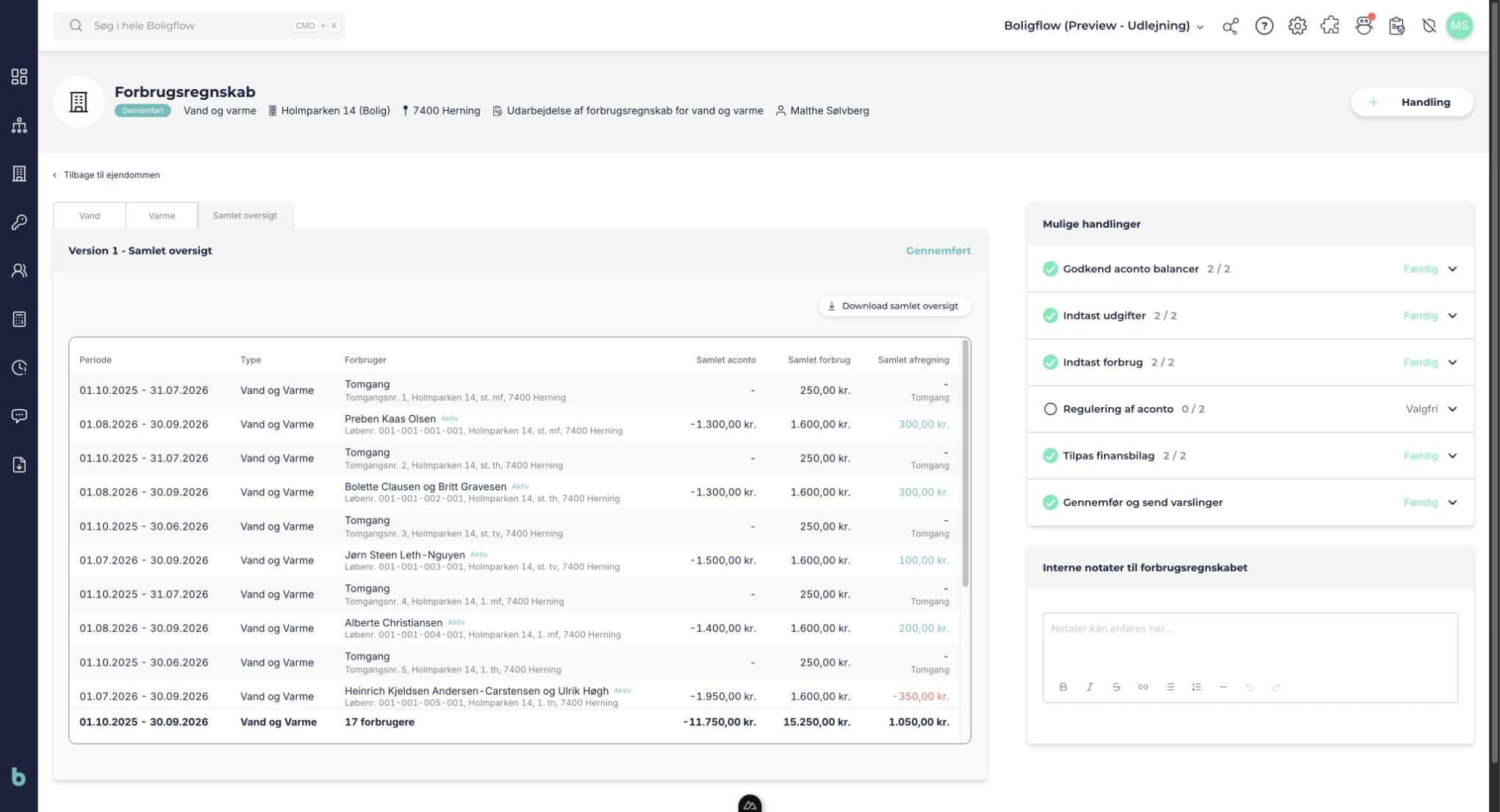
Task: Go back via Tilbage til ejendommen
Action: coord(107,175)
